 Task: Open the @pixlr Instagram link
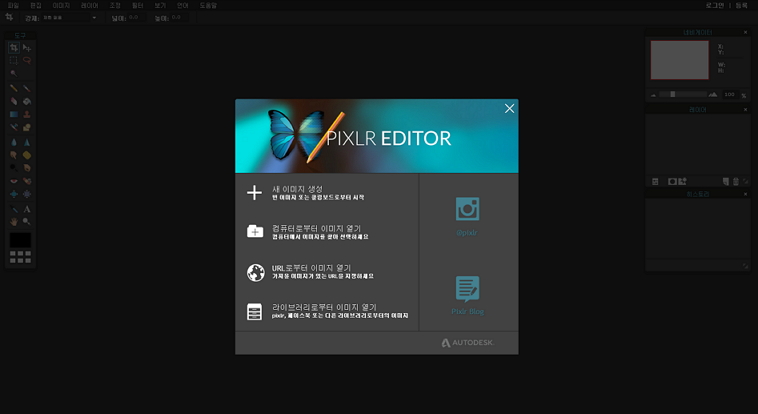(467, 216)
